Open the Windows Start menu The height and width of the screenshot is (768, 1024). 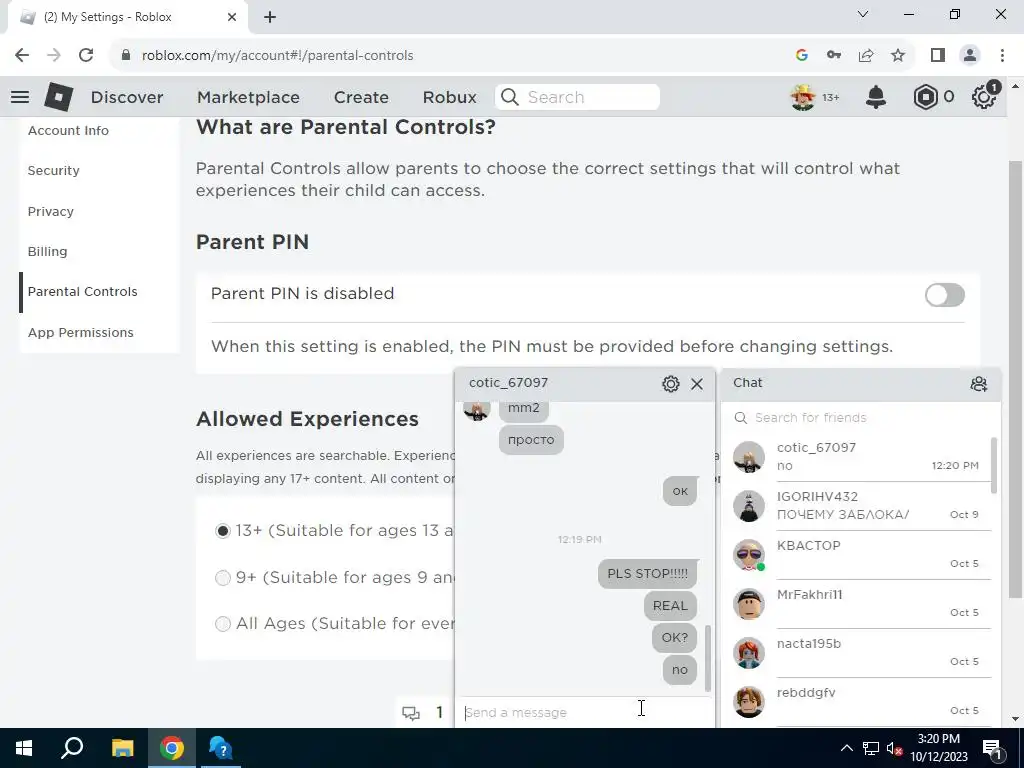coord(24,748)
